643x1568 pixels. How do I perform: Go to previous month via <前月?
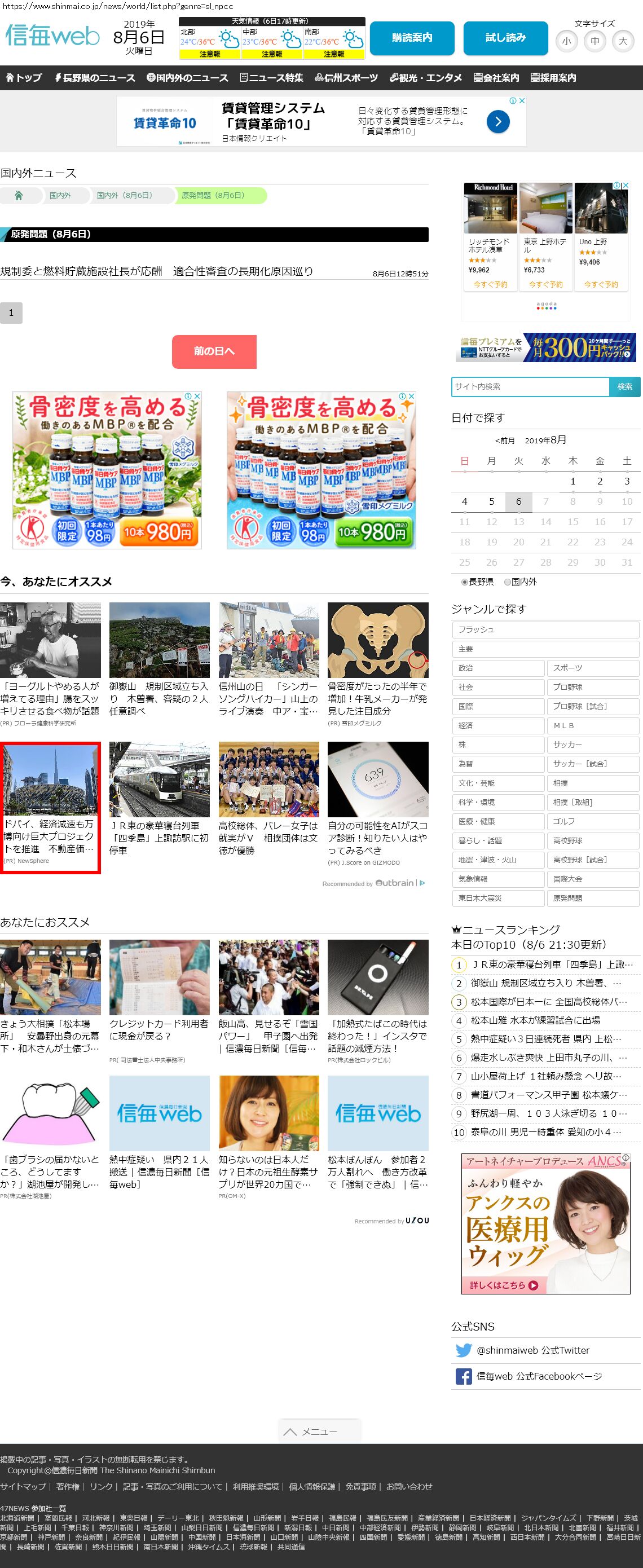(505, 441)
